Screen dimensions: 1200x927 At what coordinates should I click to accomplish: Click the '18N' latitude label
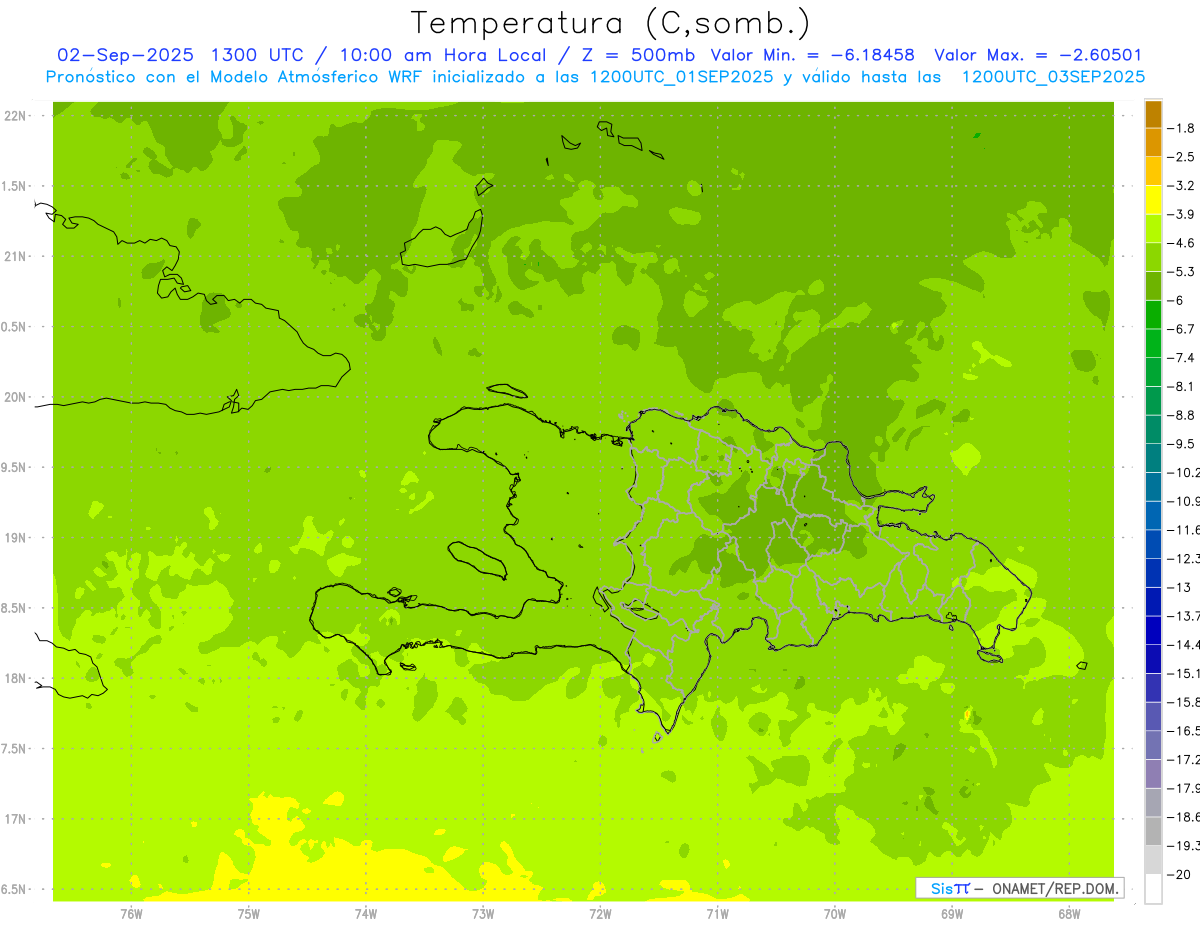point(14,679)
